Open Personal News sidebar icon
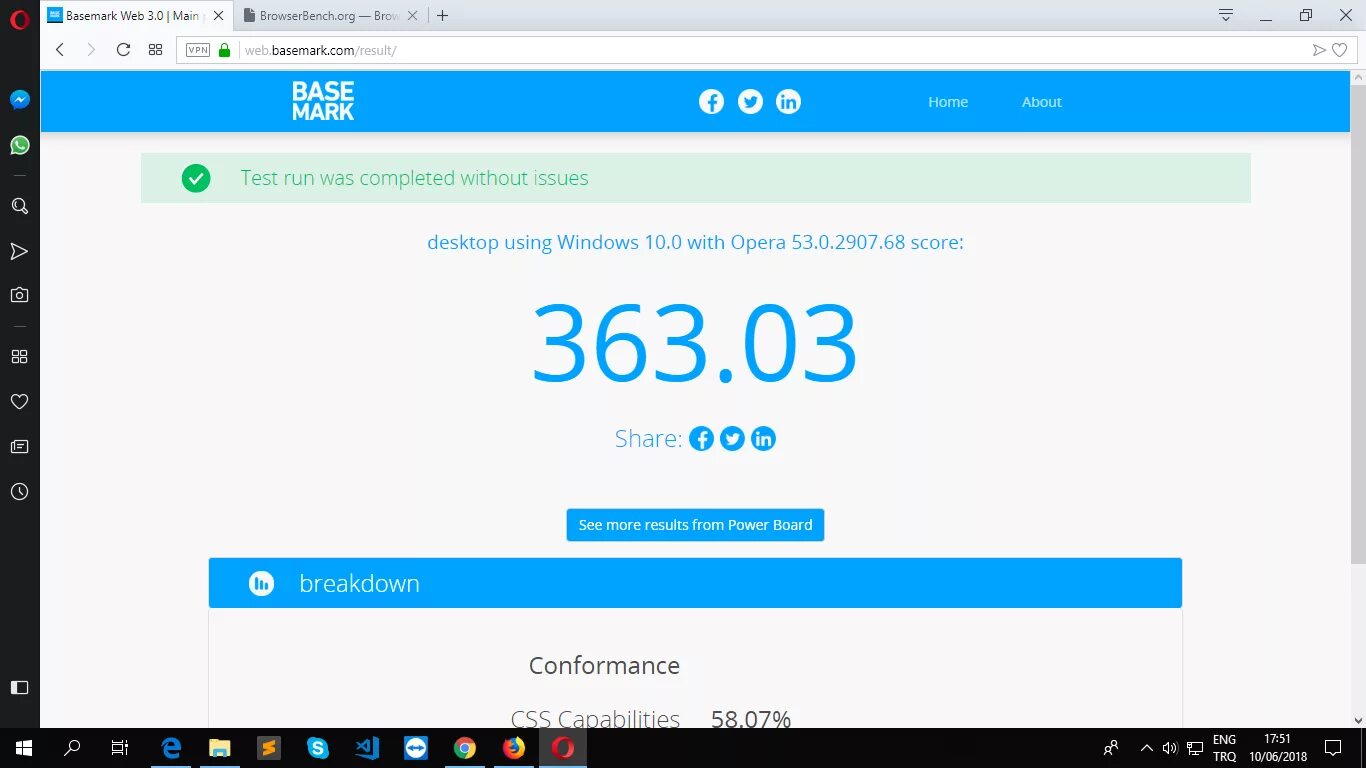The width and height of the screenshot is (1366, 768). point(19,447)
